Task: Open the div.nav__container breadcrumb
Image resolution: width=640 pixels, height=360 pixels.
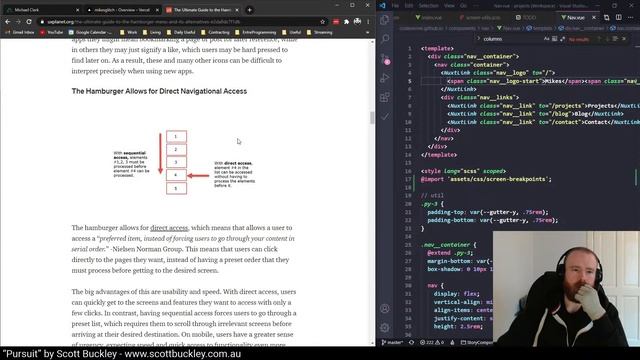Action: (582, 28)
